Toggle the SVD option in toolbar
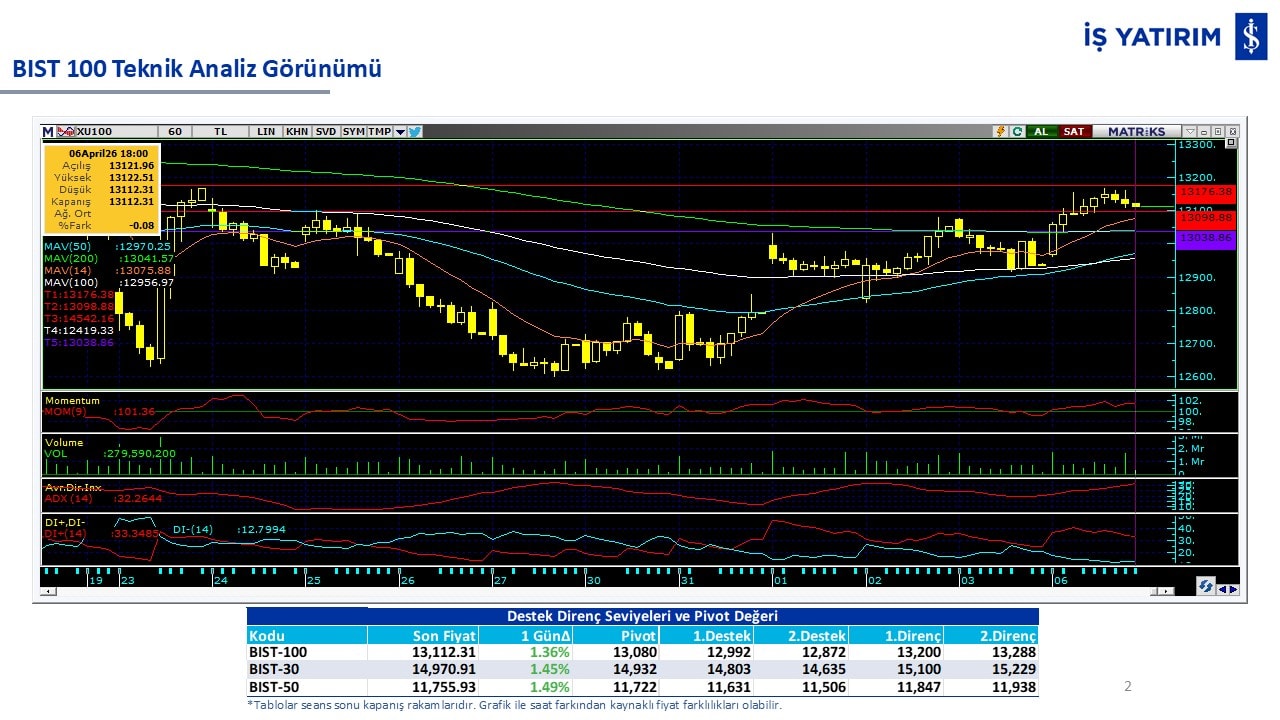The image size is (1280, 720). pos(326,131)
